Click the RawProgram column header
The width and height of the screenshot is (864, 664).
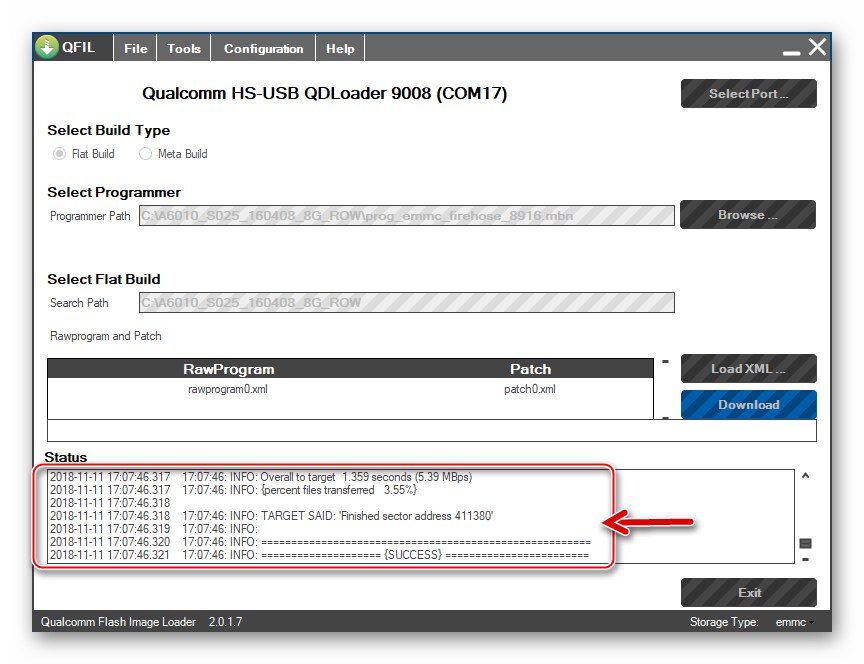pos(228,369)
